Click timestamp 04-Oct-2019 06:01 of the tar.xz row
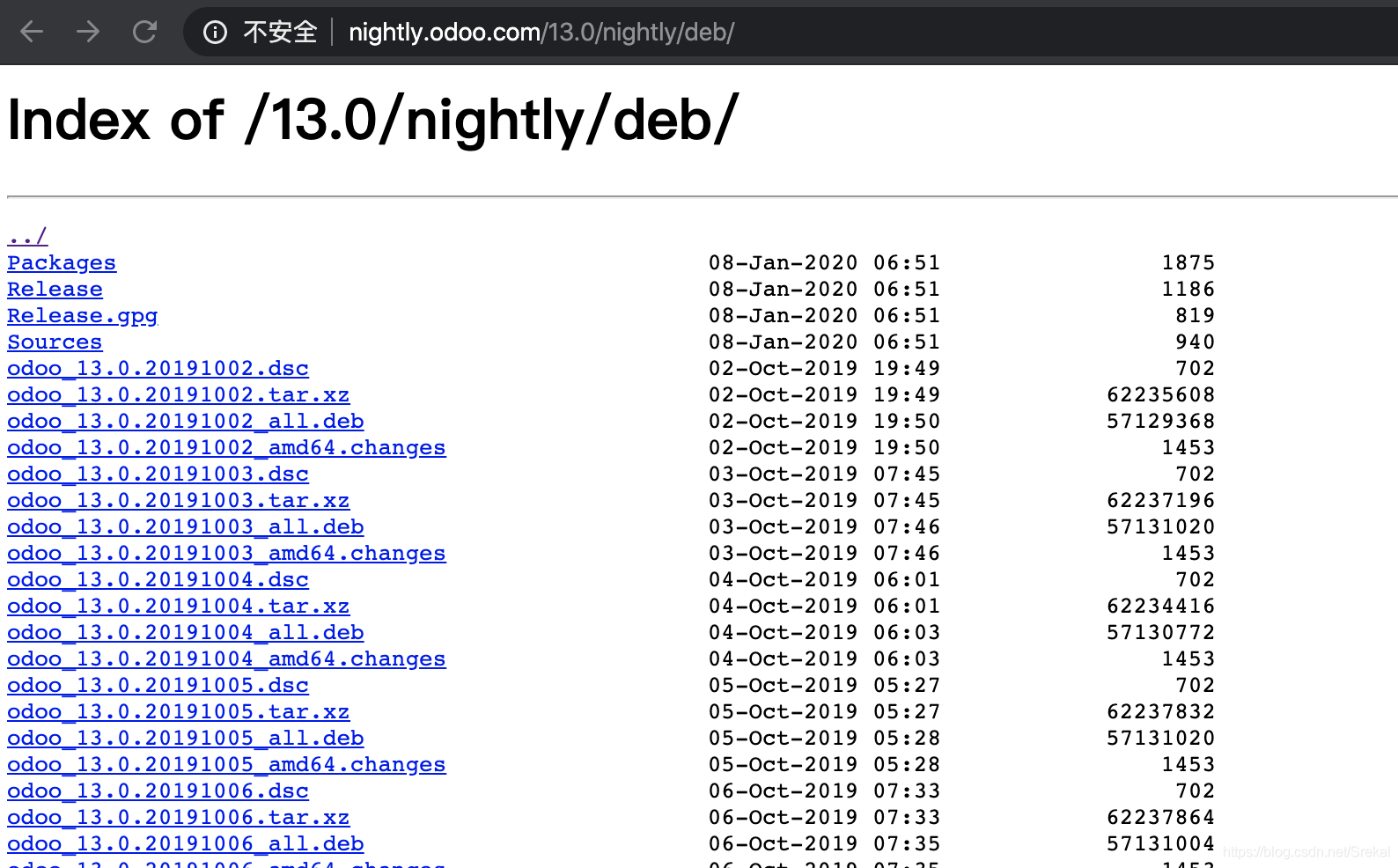 (825, 606)
